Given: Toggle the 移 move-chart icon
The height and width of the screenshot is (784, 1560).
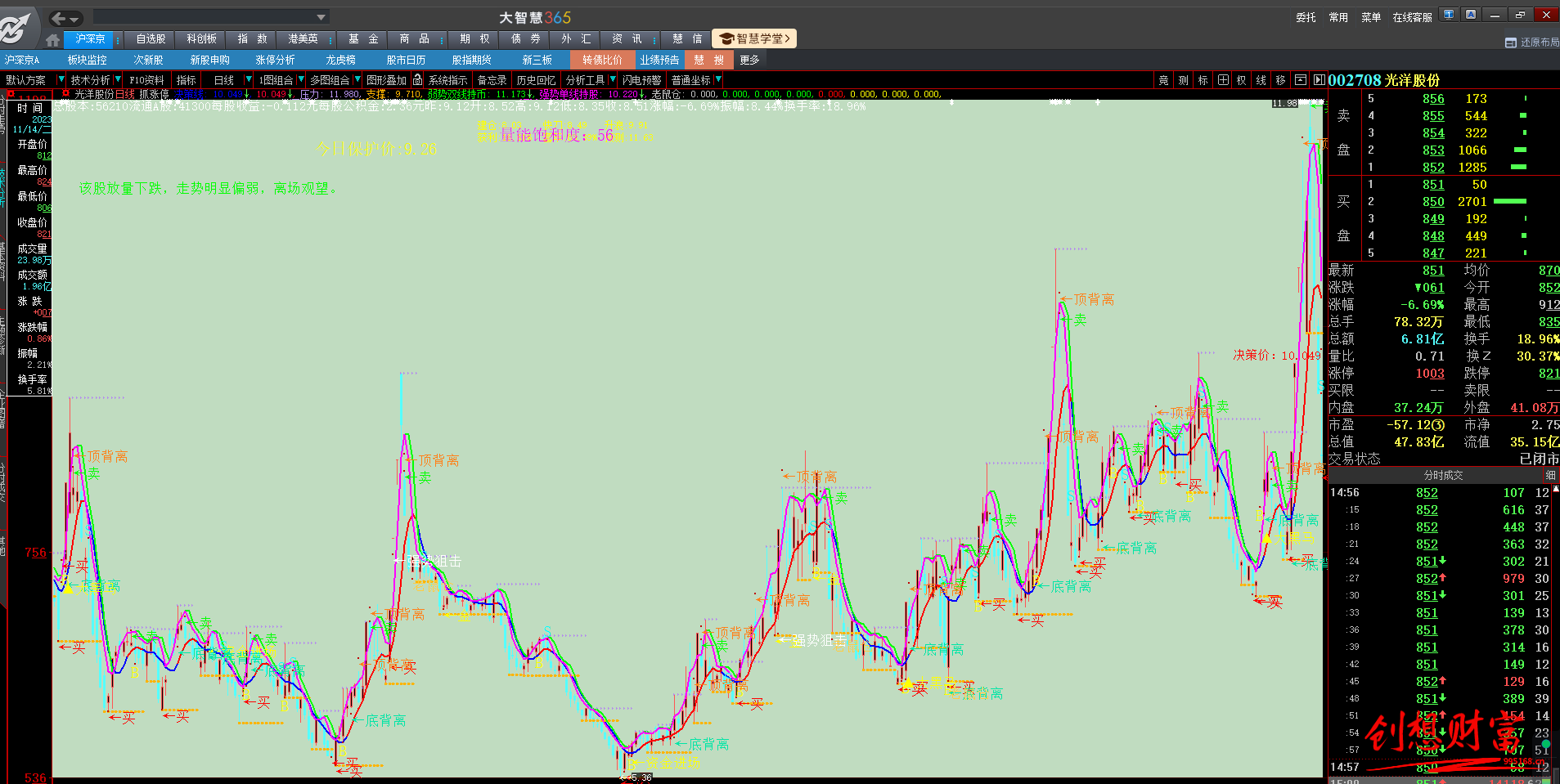Looking at the screenshot, I should pyautogui.click(x=1281, y=80).
